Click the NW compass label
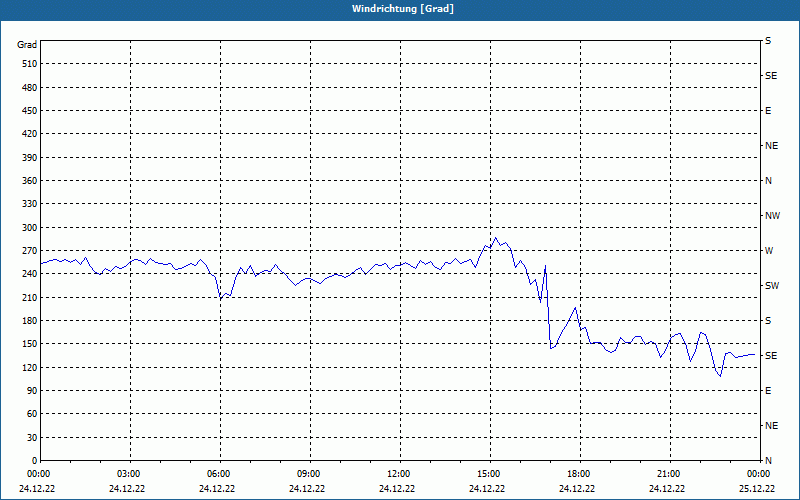 tap(772, 216)
